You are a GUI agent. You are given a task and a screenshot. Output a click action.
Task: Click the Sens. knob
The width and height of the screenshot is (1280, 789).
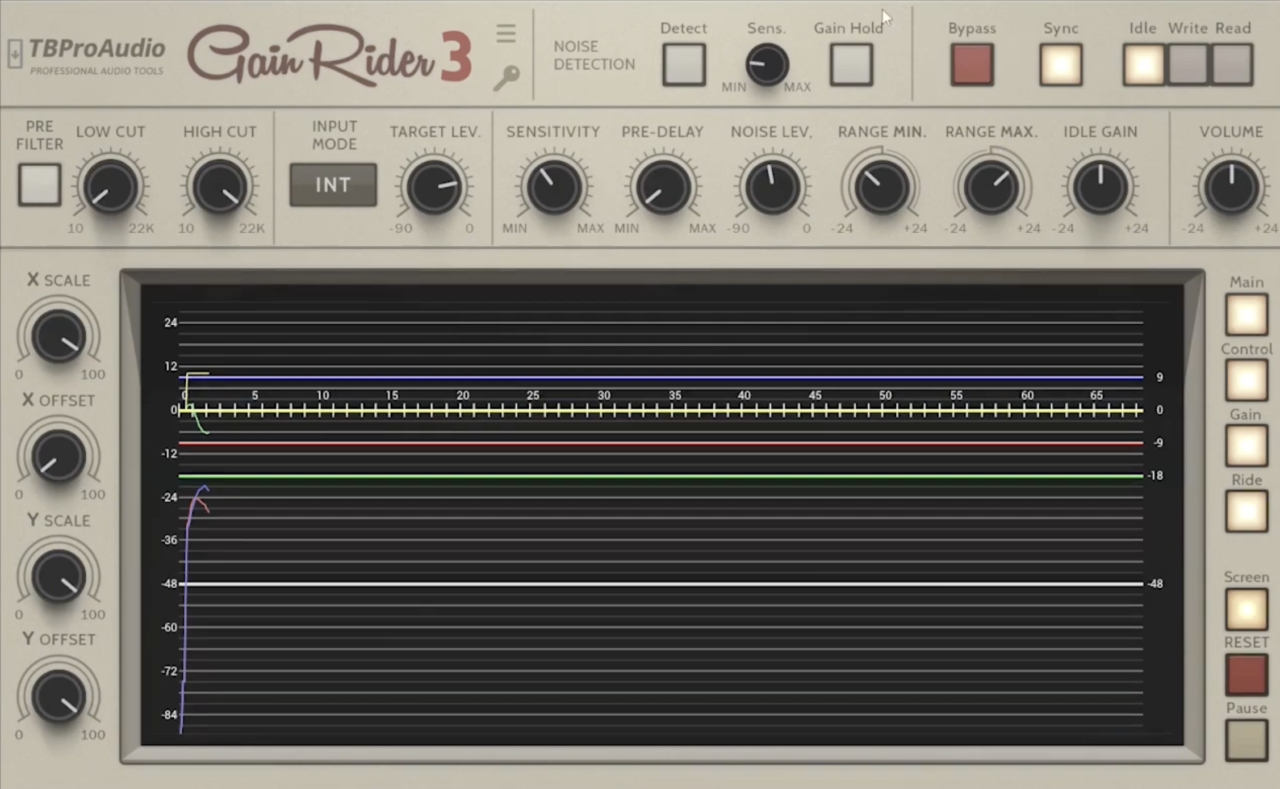click(x=767, y=65)
